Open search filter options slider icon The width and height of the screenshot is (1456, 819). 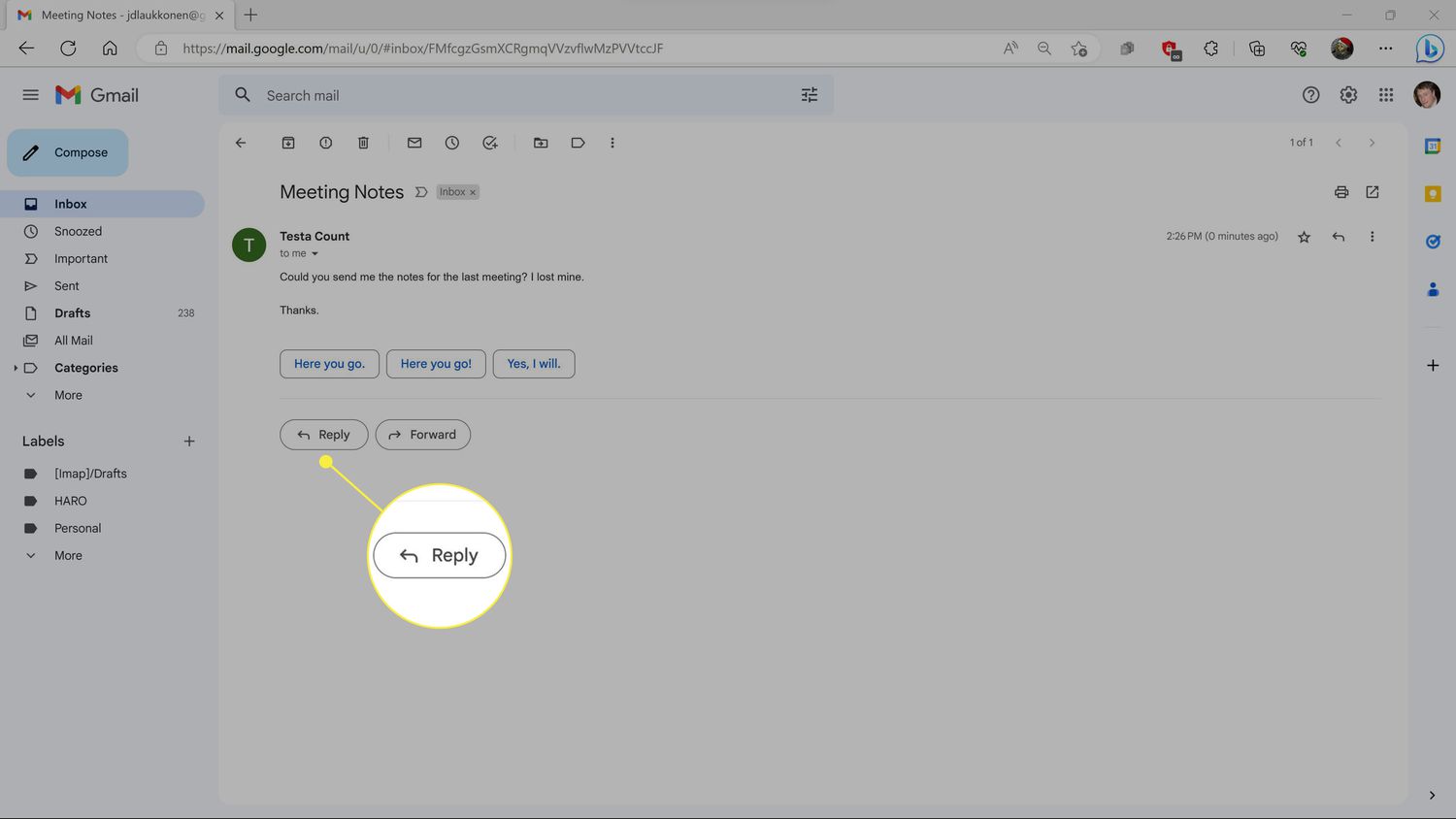(810, 95)
